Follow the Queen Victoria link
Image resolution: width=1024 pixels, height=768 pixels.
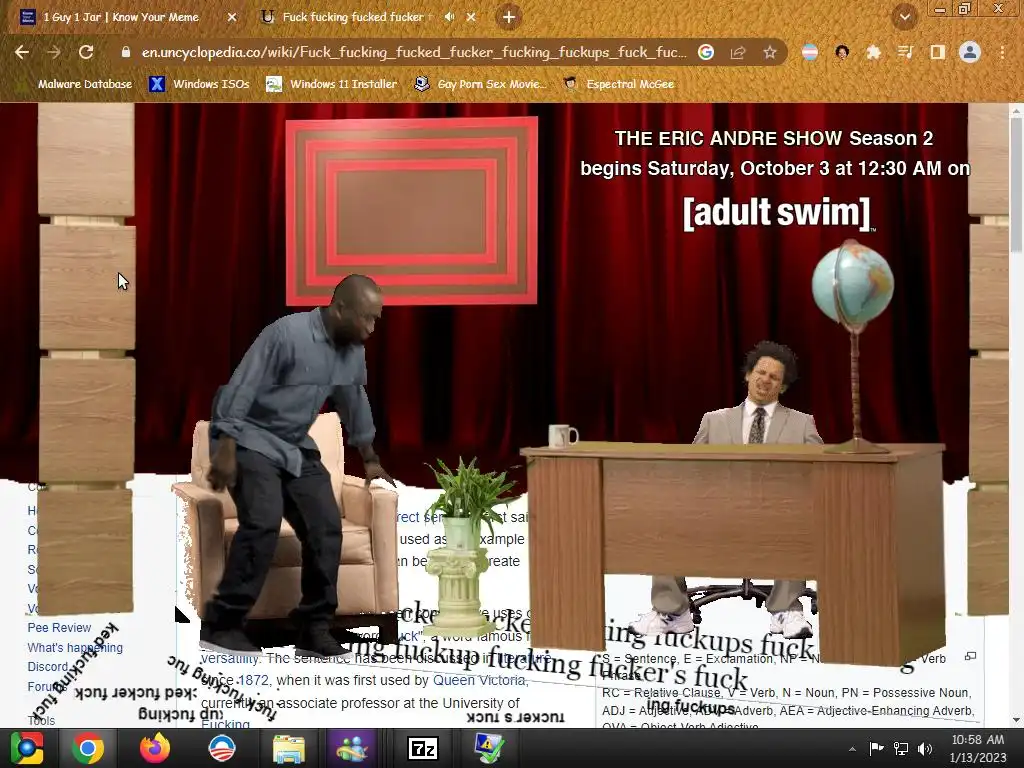(480, 680)
